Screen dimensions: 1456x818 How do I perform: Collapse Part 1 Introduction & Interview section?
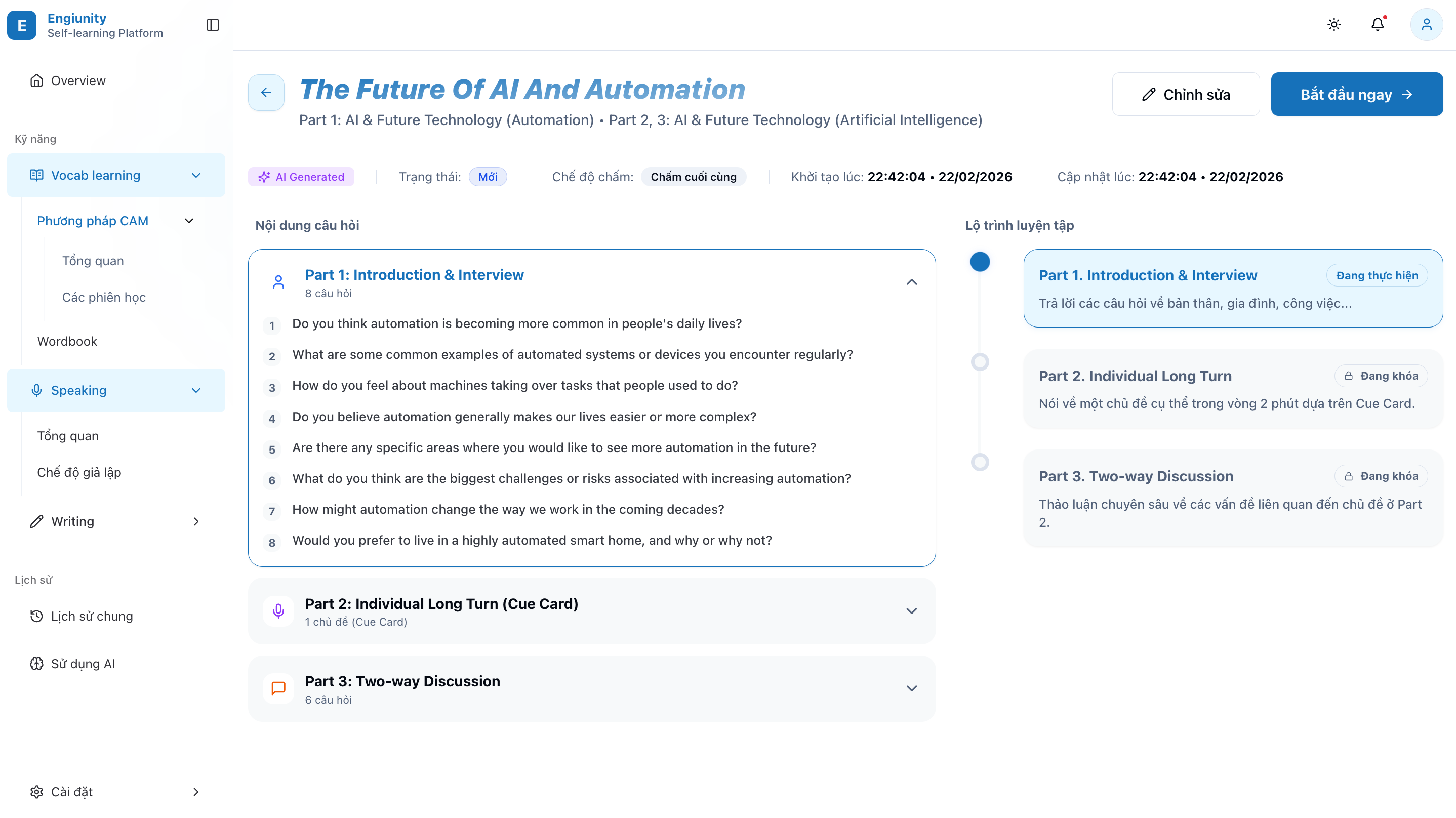click(x=911, y=282)
